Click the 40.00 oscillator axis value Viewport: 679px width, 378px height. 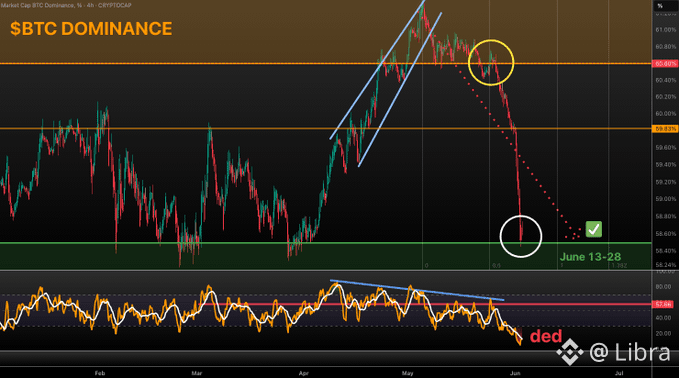coord(663,318)
